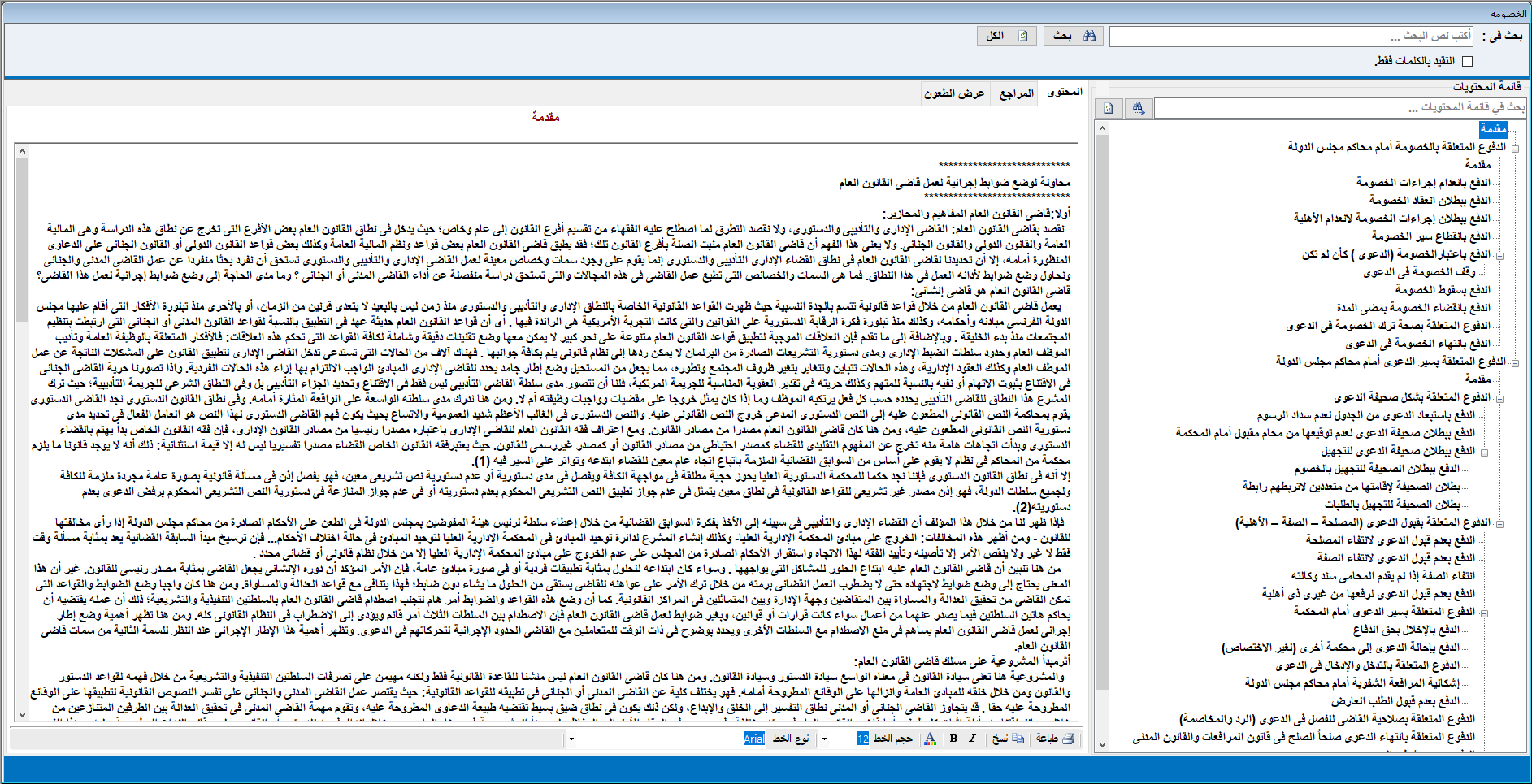Click contents tree scrollbar down arrow
Image resolution: width=1532 pixels, height=784 pixels.
1102,744
